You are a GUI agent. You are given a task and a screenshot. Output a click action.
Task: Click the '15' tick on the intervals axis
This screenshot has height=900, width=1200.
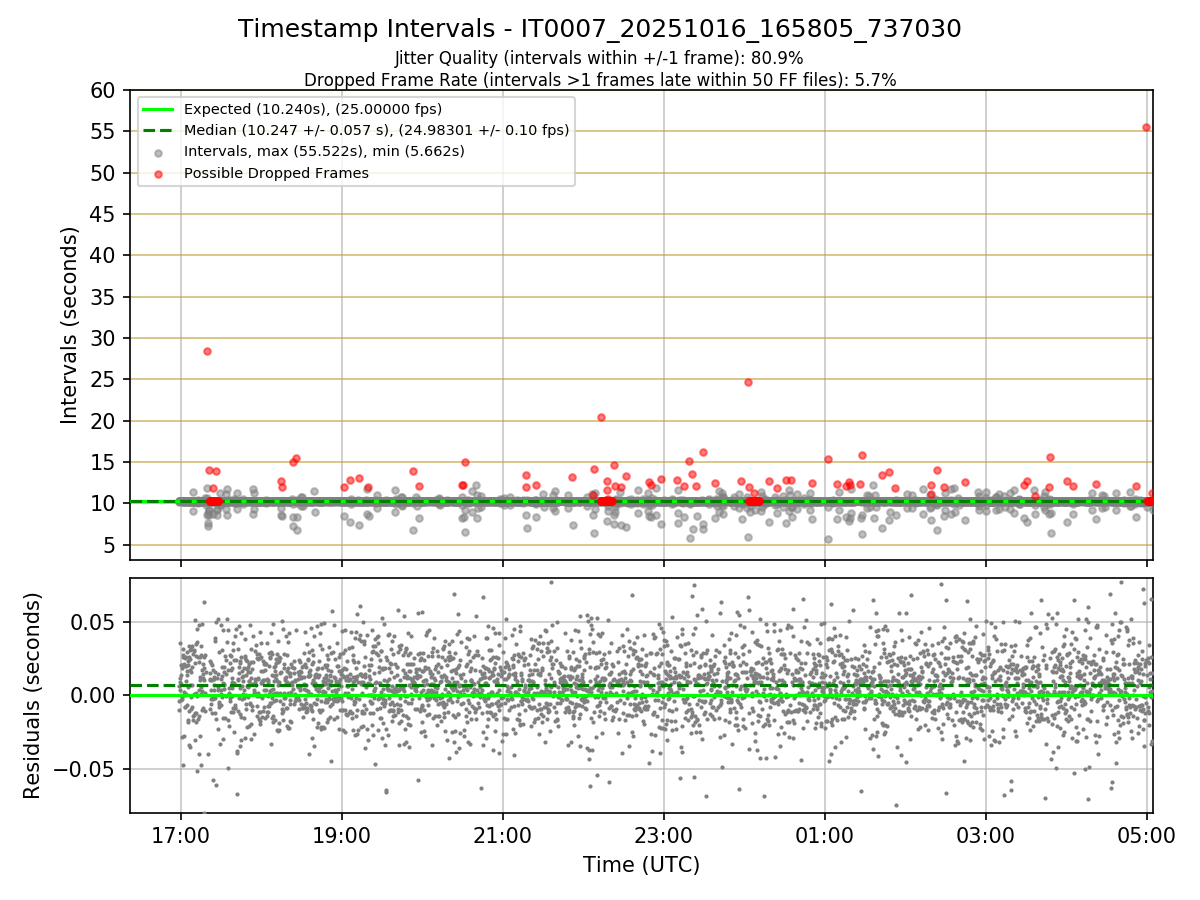103,463
